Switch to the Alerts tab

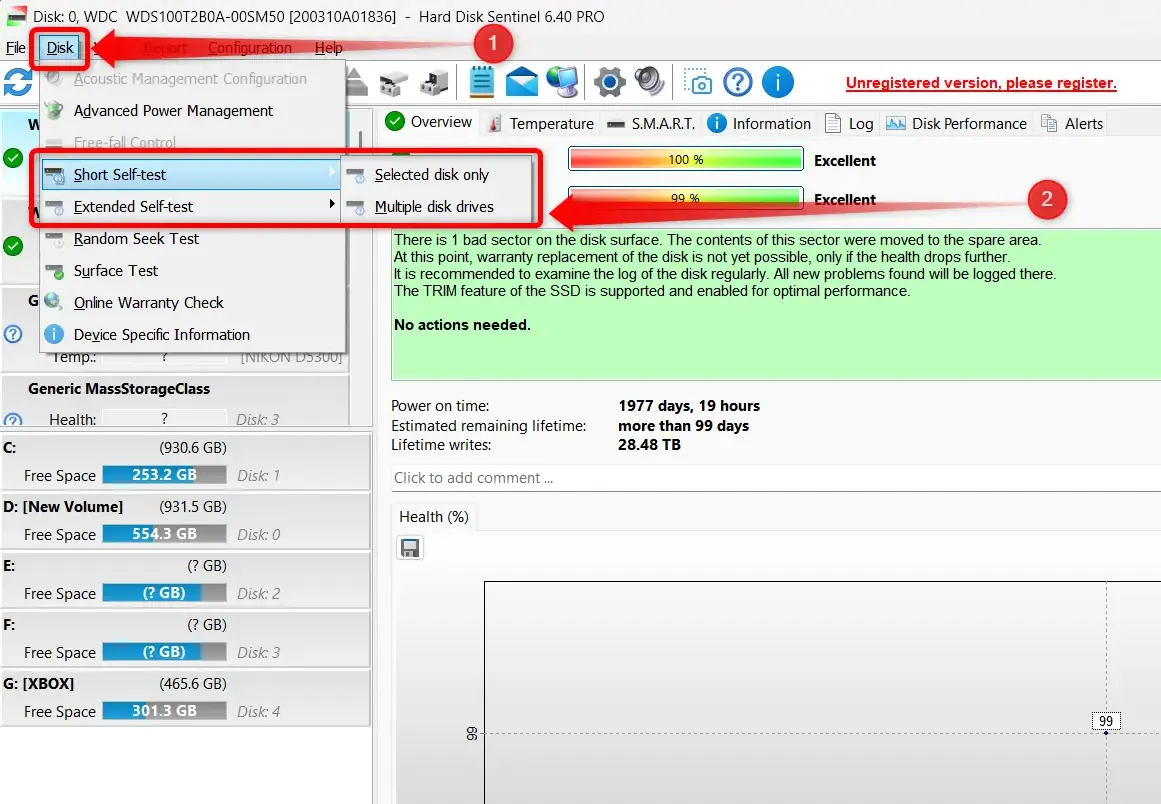[x=1072, y=124]
